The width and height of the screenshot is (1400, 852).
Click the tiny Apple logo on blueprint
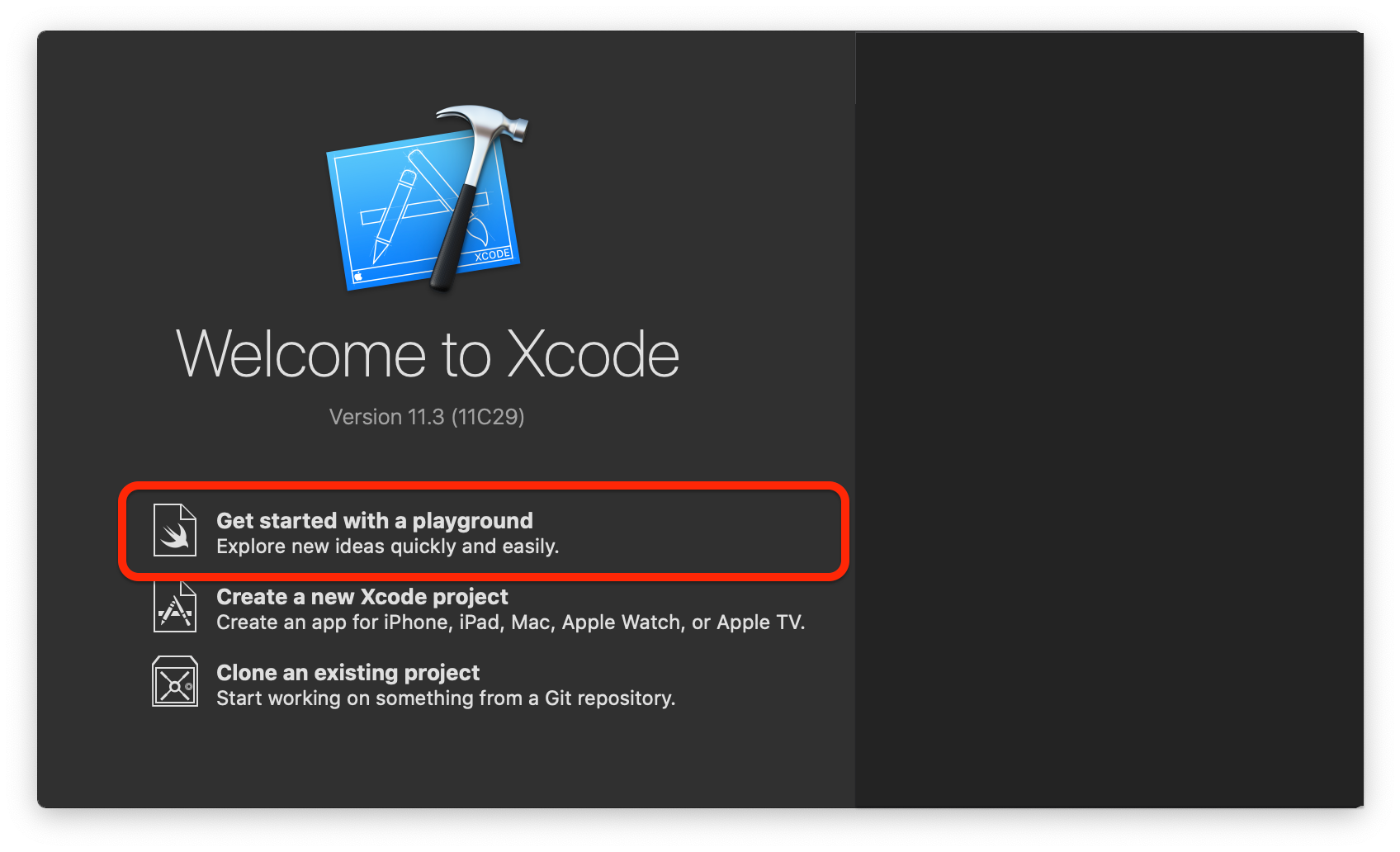tap(358, 277)
